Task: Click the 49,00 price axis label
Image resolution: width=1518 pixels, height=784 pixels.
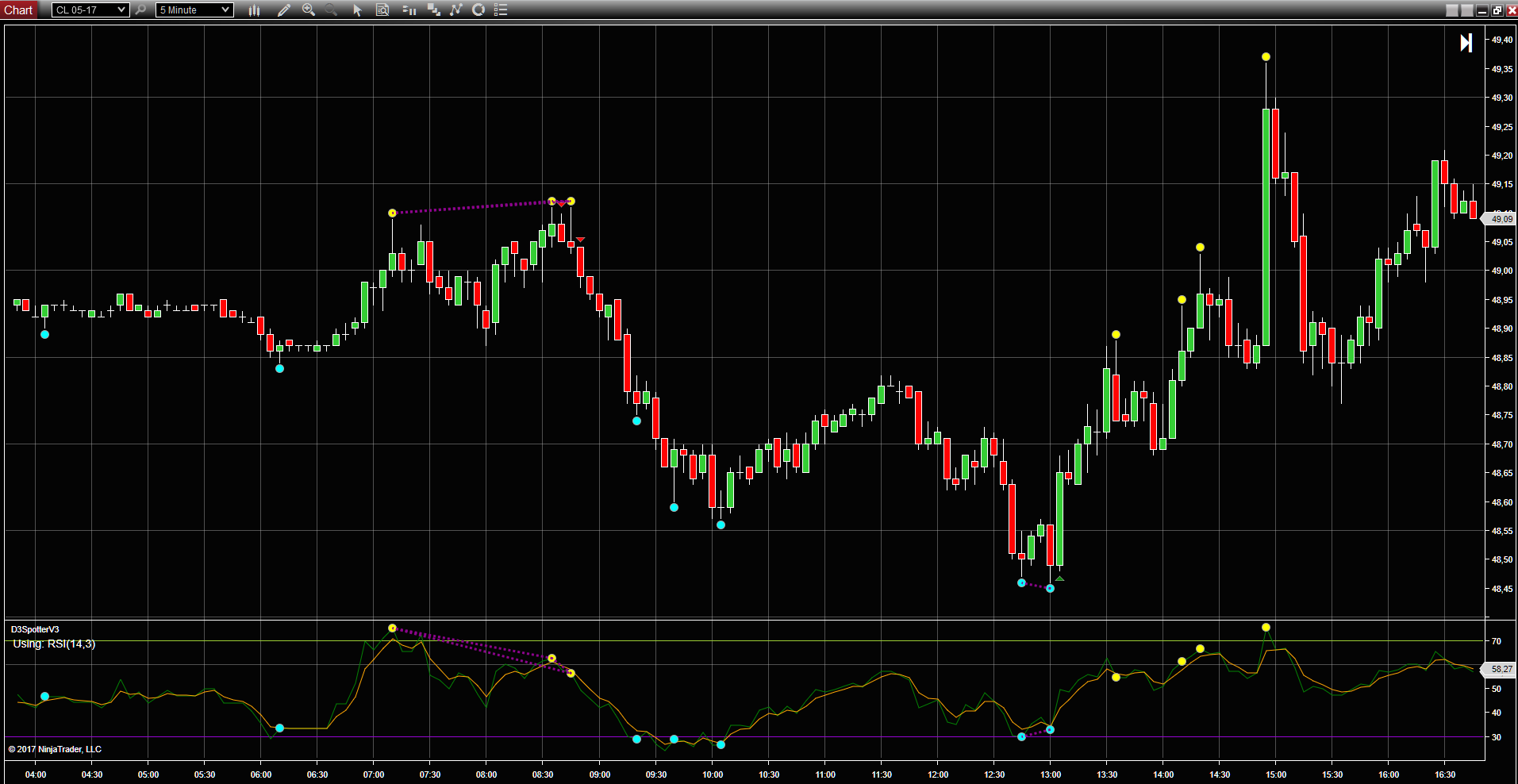Action: (1501, 271)
